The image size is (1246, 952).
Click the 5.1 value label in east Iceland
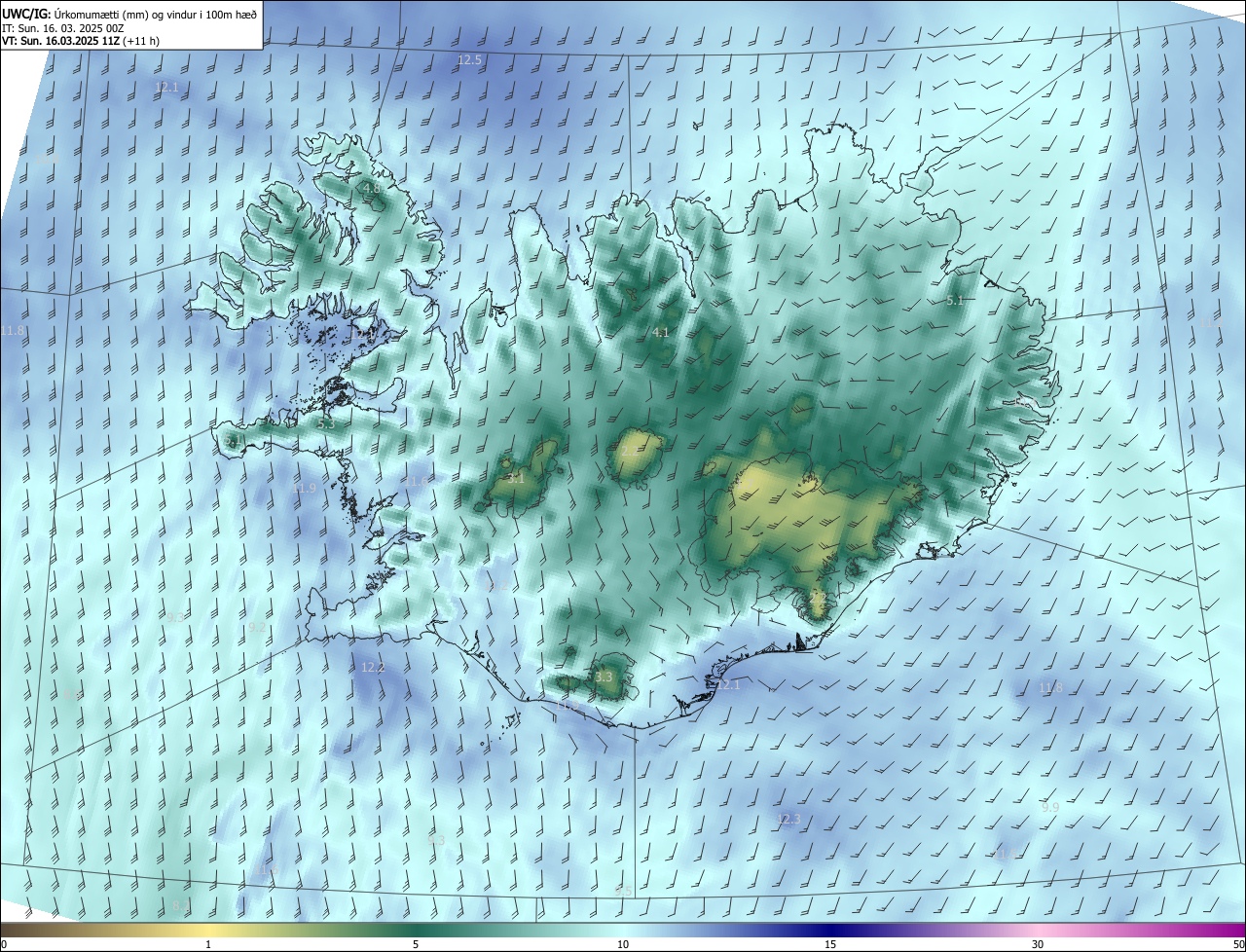pyautogui.click(x=955, y=301)
